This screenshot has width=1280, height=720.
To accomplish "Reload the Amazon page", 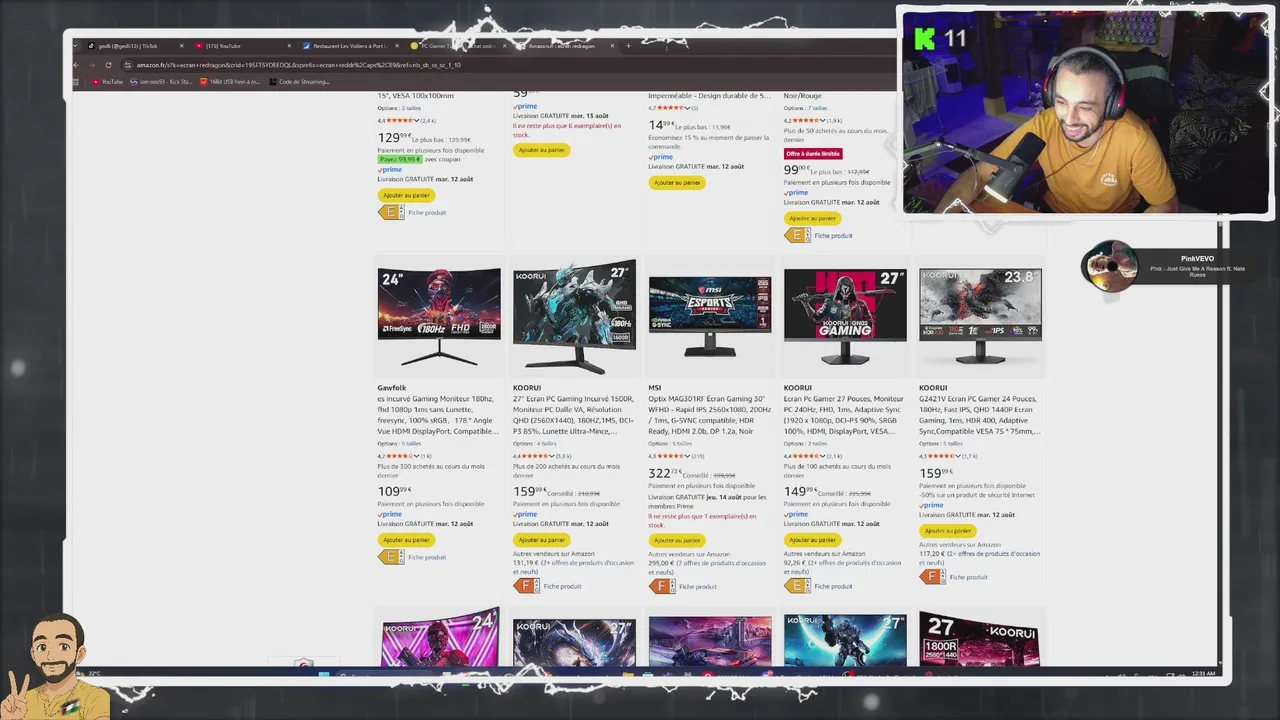I will [108, 65].
